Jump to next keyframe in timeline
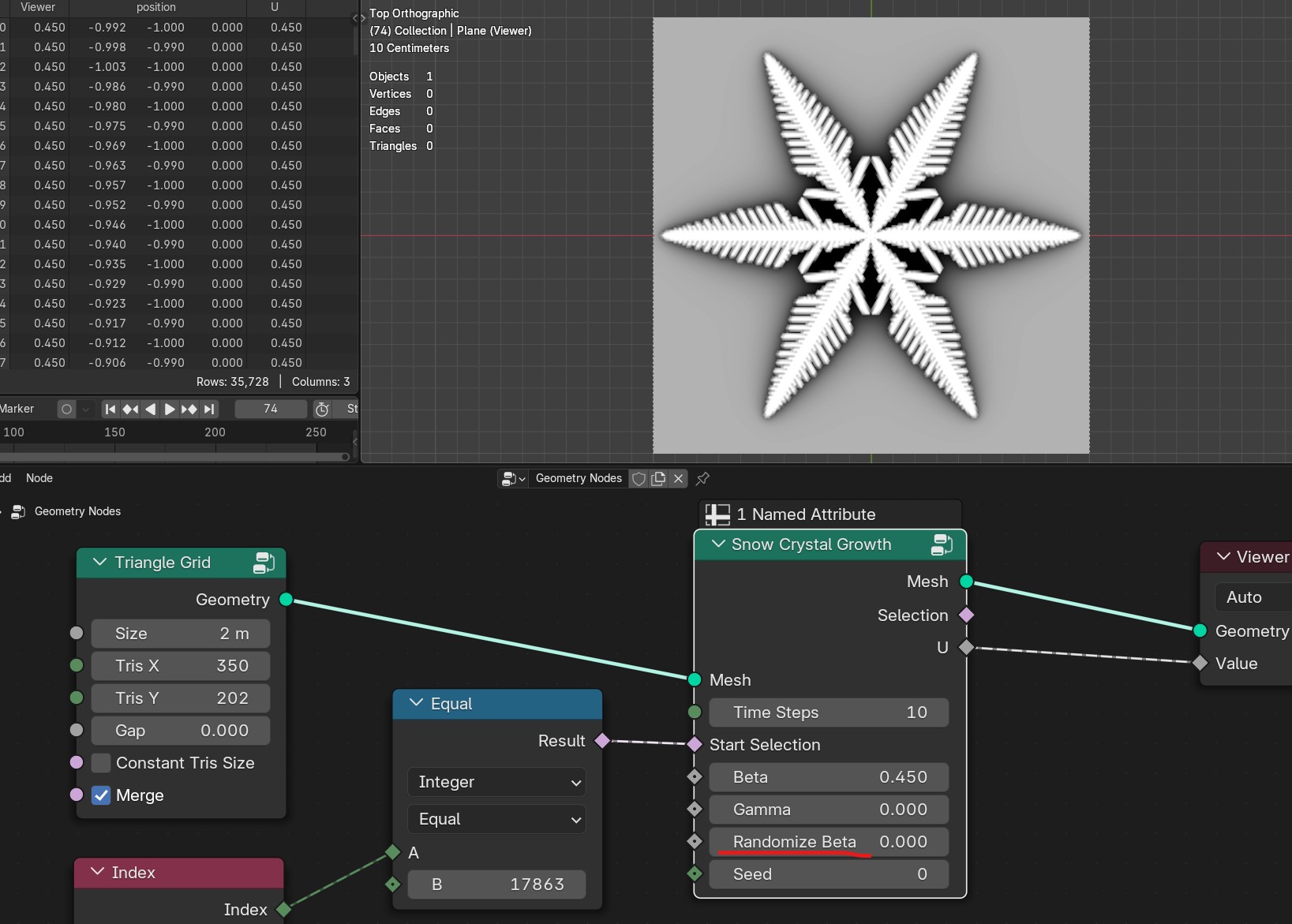This screenshot has height=924, width=1292. [x=189, y=409]
